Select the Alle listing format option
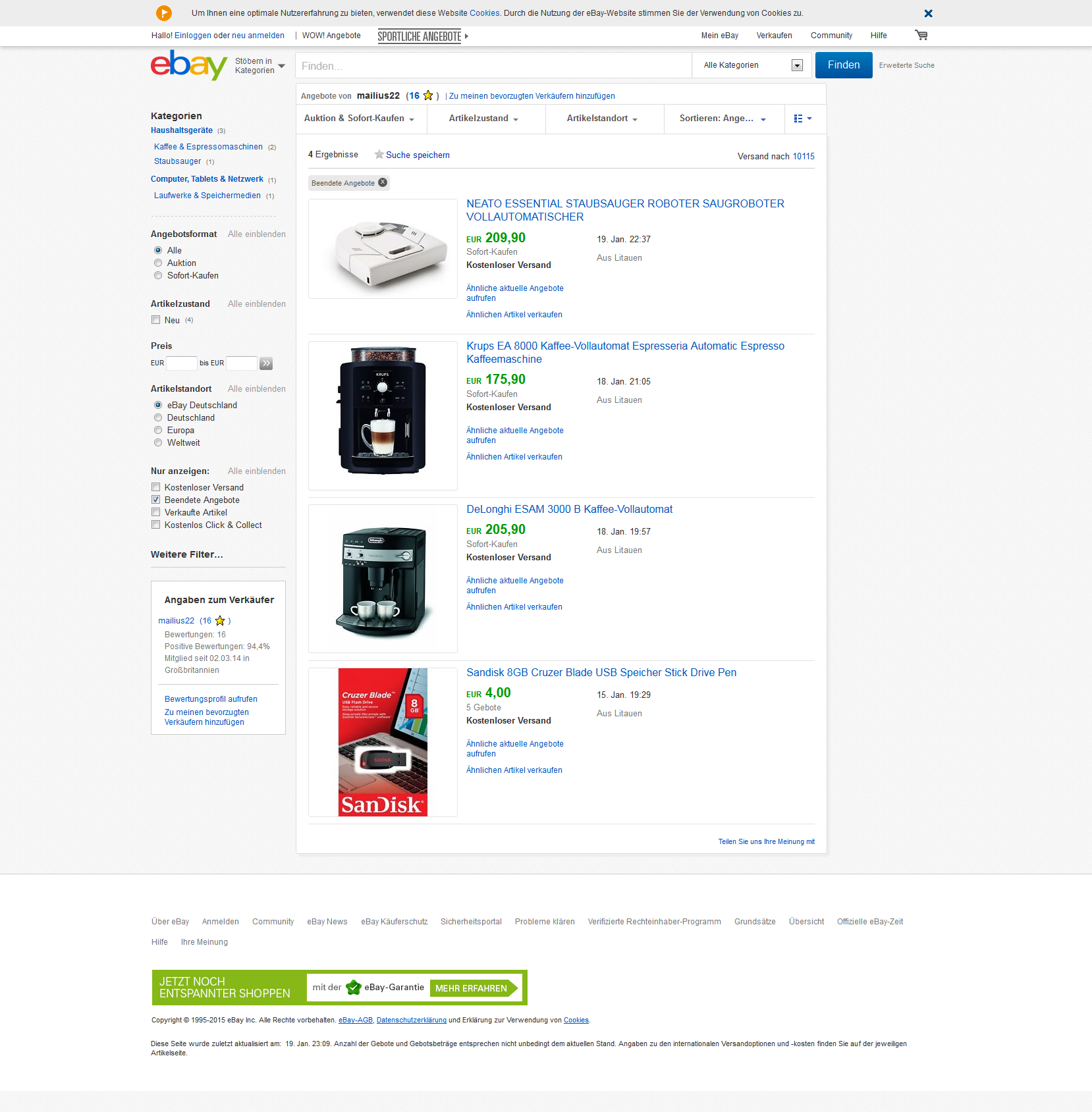This screenshot has height=1112, width=1092. coord(158,250)
